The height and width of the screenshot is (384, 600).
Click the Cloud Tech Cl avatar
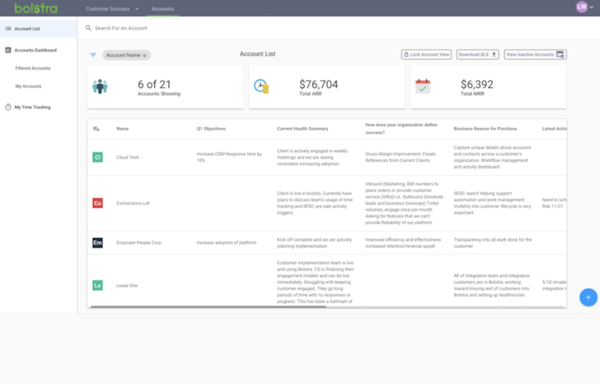coord(98,157)
